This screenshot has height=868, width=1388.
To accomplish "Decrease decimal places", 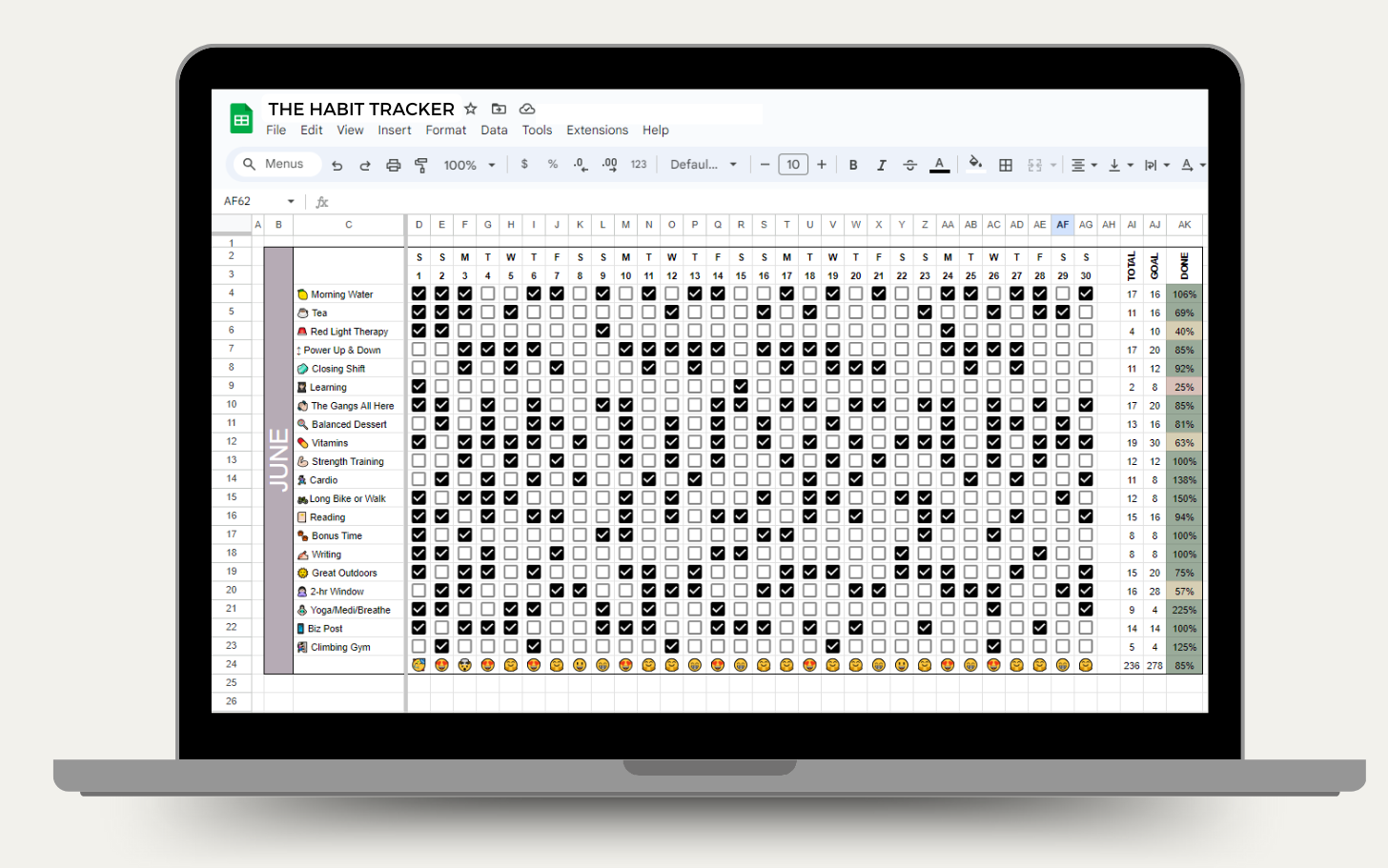I will [x=581, y=165].
